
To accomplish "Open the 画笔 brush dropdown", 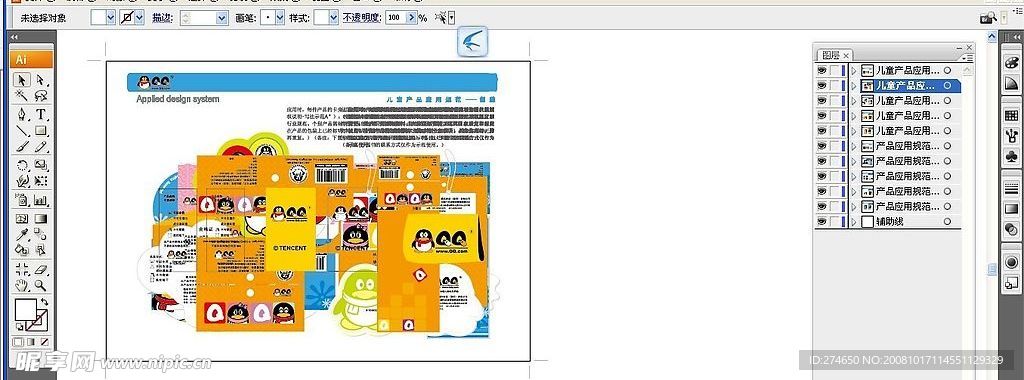I will tap(280, 18).
